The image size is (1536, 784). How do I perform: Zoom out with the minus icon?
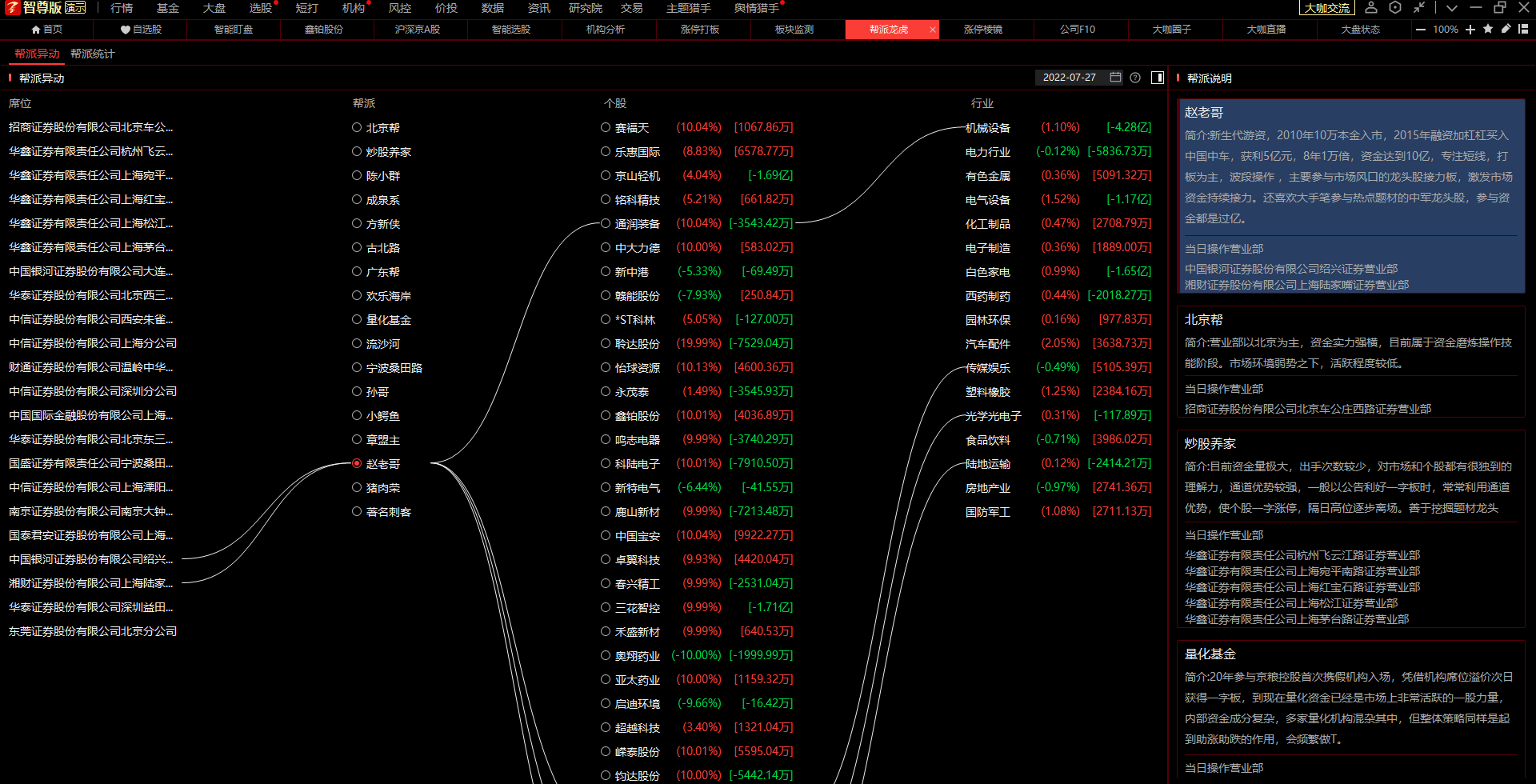pos(1421,30)
